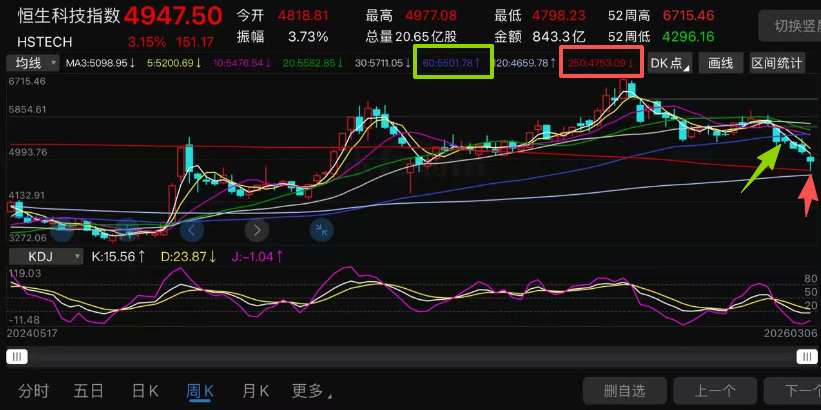Viewport: 821px width, 410px height.
Task: Select the 日K tab
Action: 145,391
